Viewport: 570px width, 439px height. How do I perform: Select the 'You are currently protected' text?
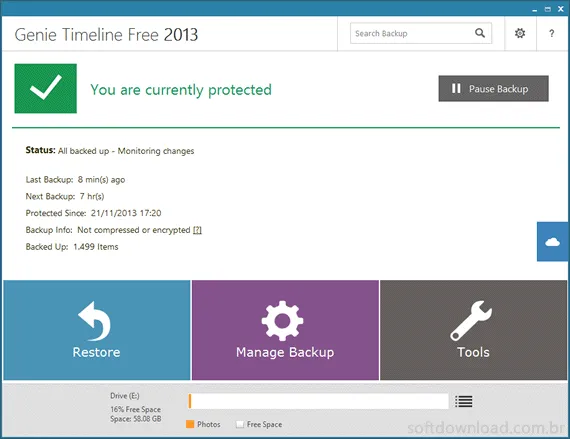[x=181, y=90]
